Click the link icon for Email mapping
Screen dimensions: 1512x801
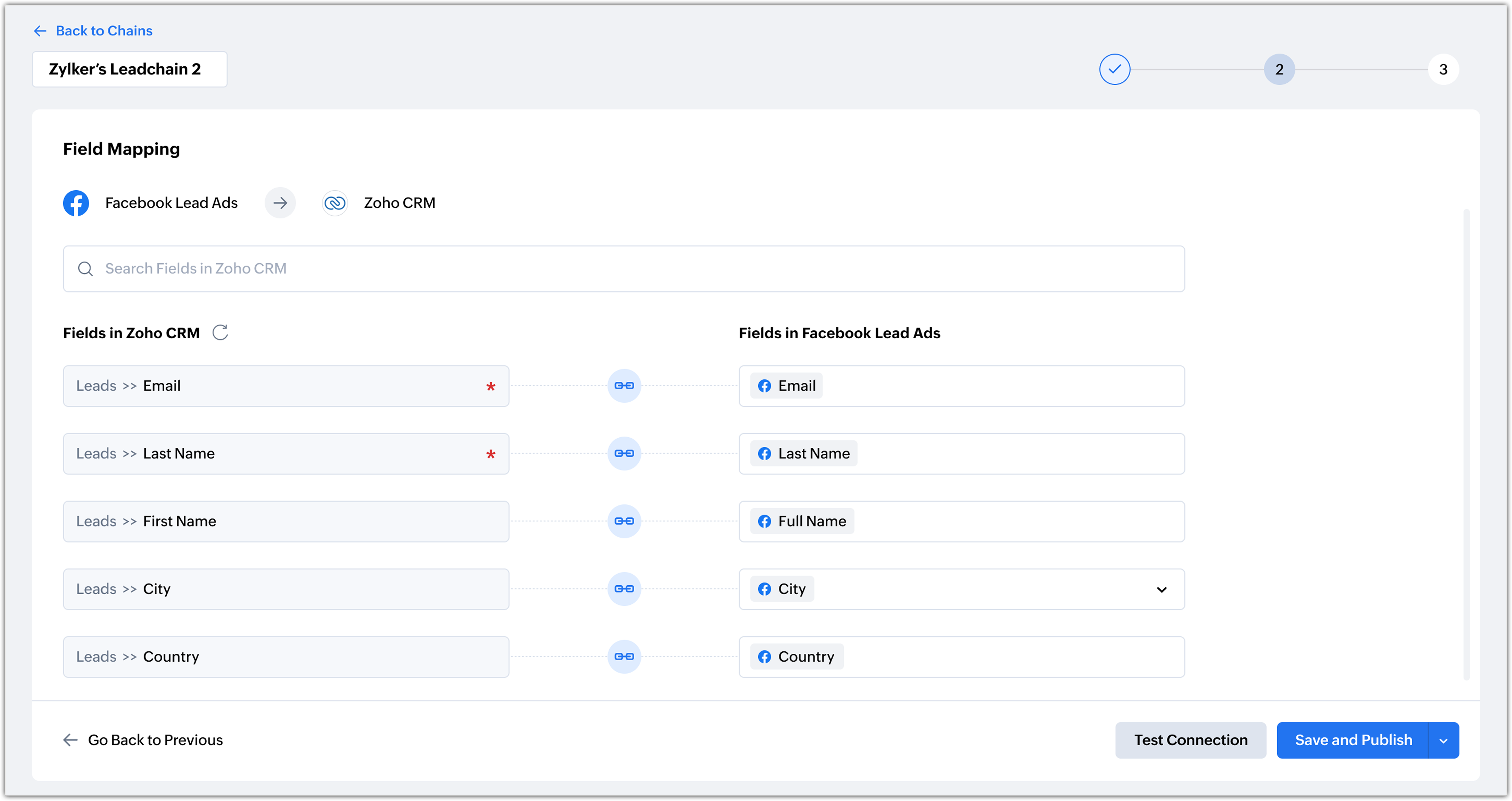[x=624, y=386]
